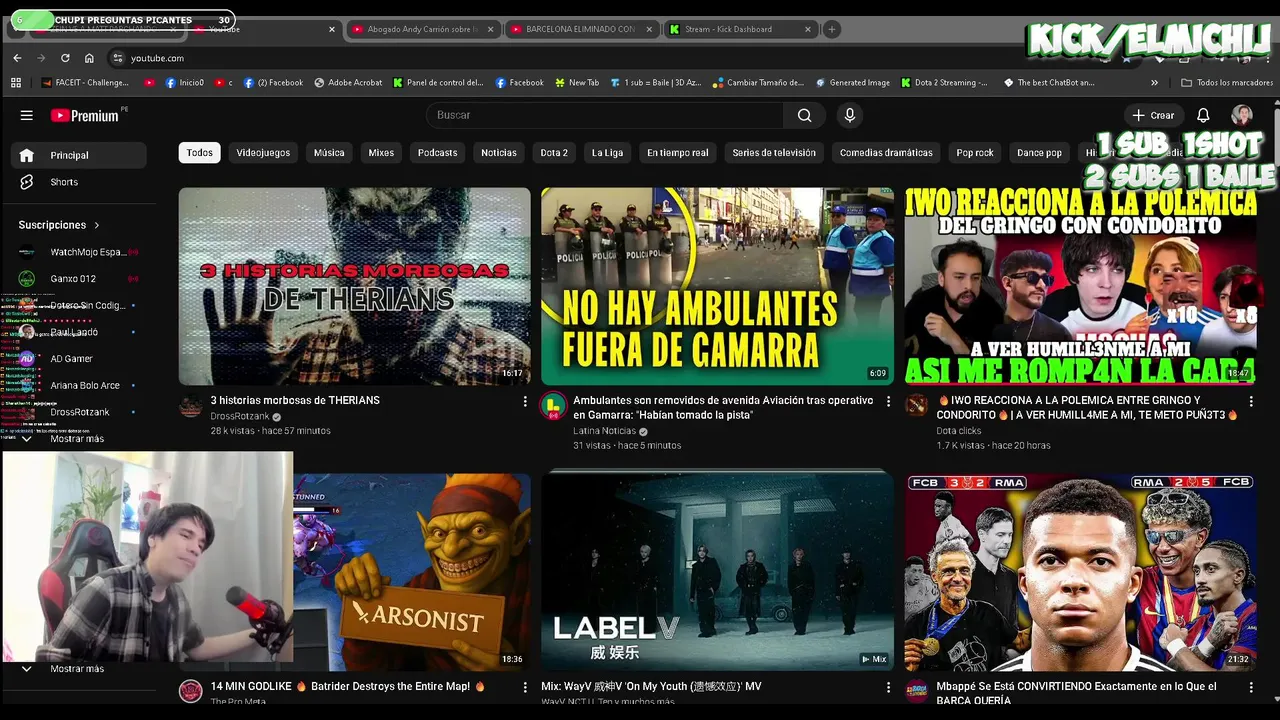Filter by Comedias dramáticas chip

[886, 153]
